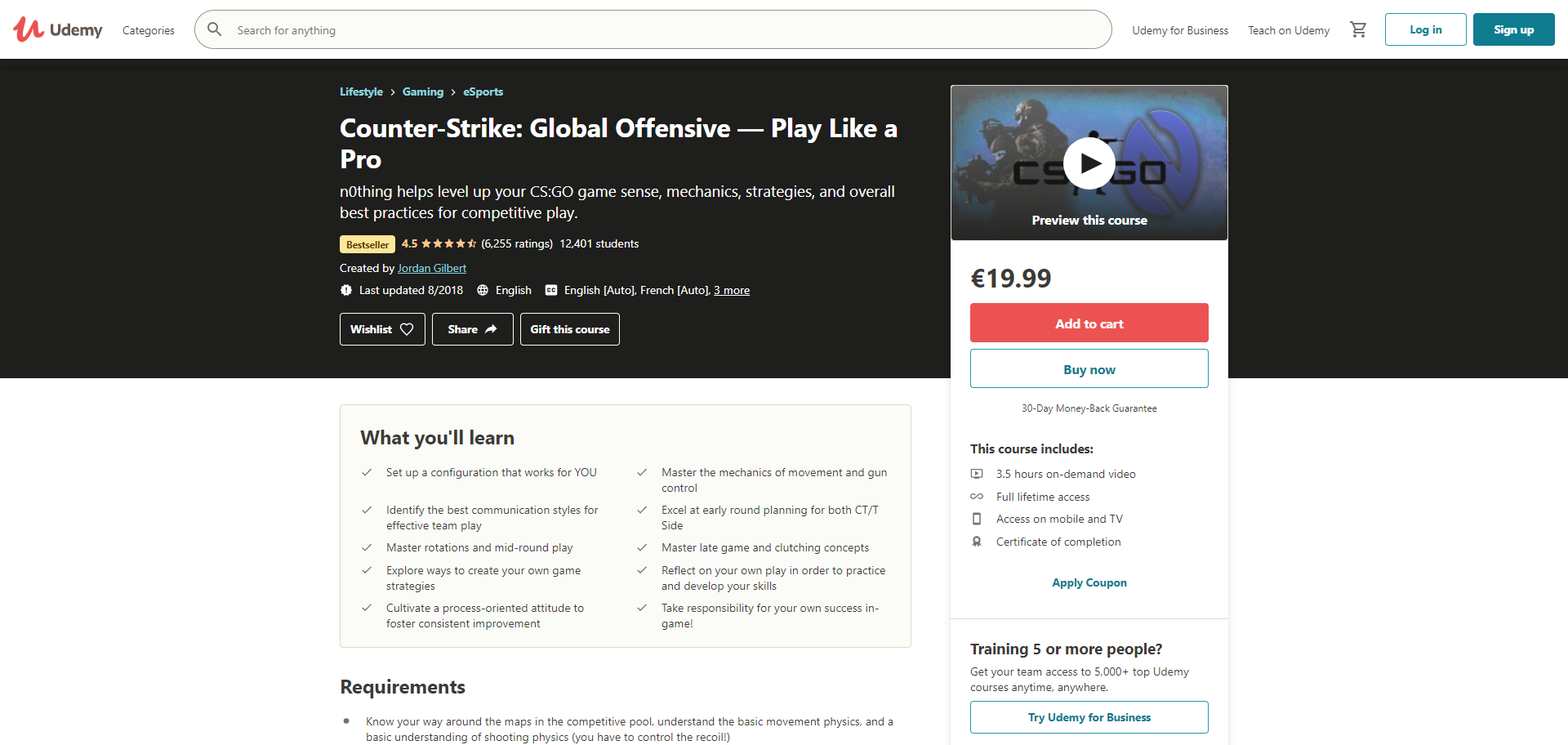1568x745 pixels.
Task: Click the (6,255 ratings) text
Action: coord(517,243)
